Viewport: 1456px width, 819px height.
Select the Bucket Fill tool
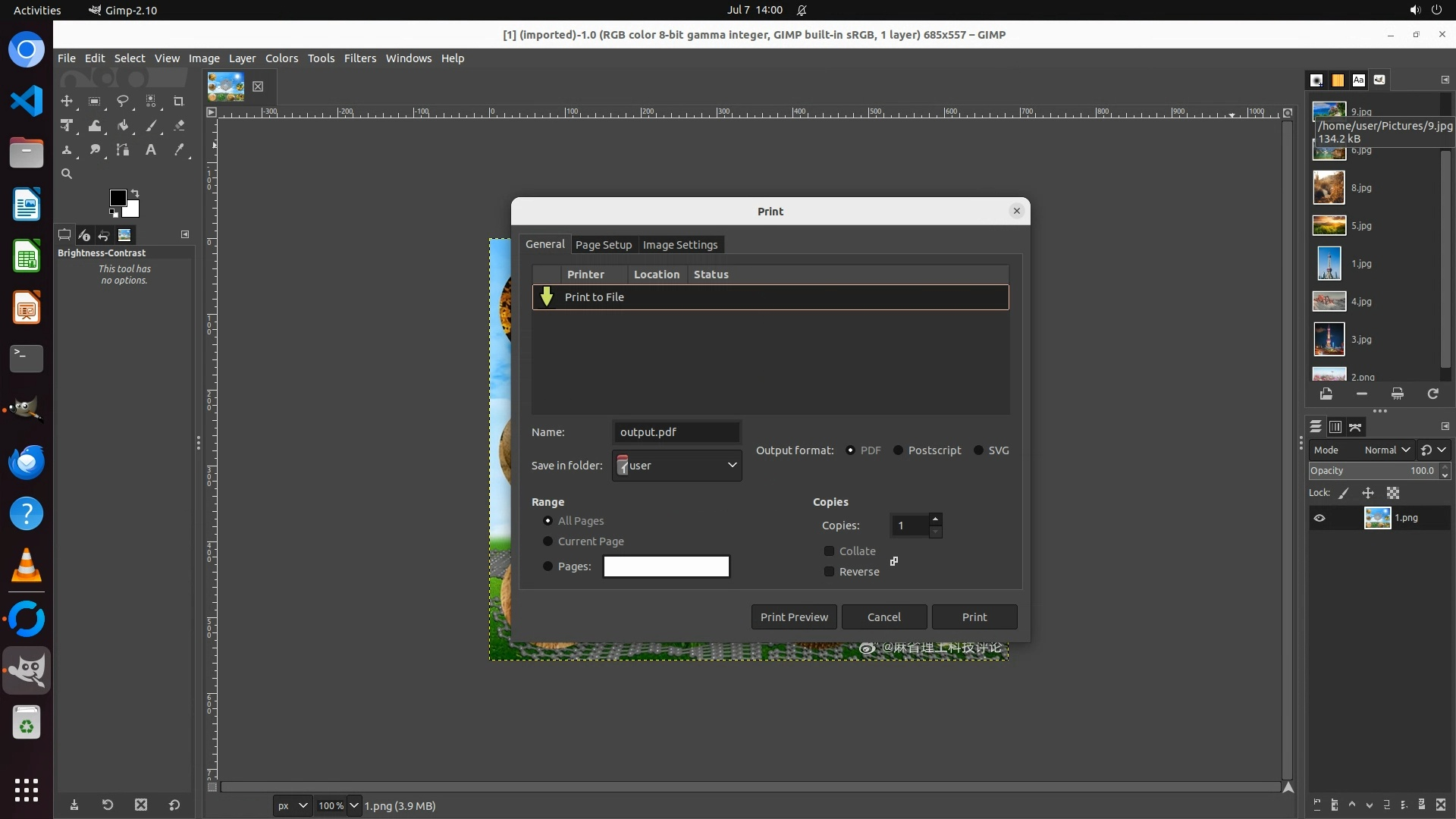(122, 126)
